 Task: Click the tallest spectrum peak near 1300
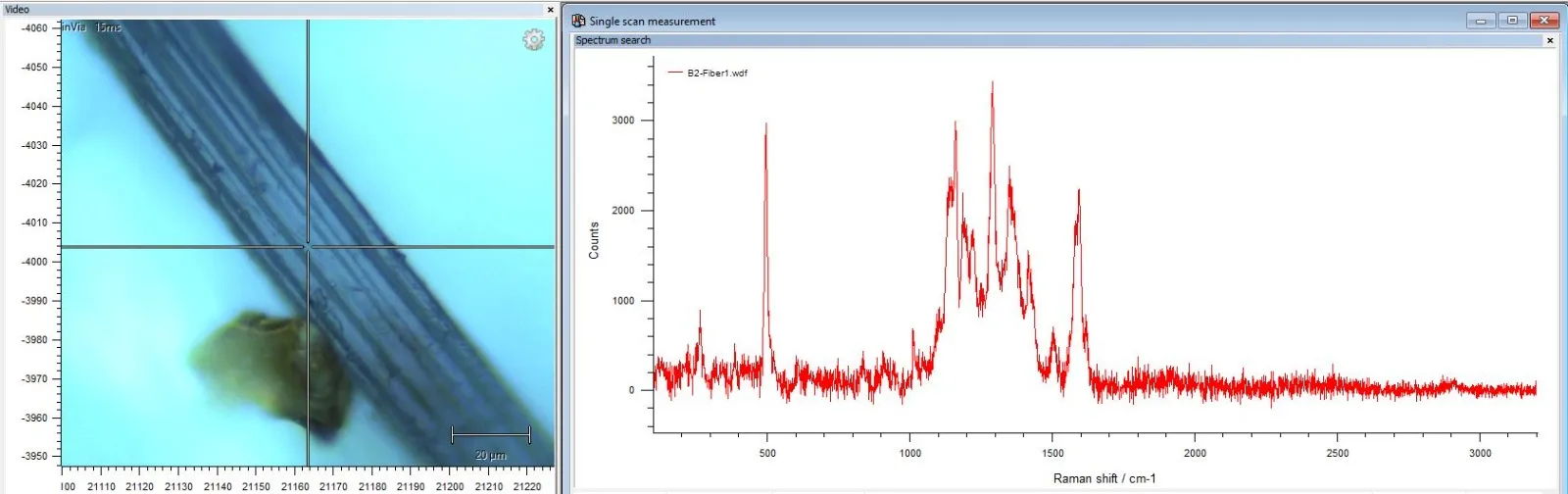point(992,85)
